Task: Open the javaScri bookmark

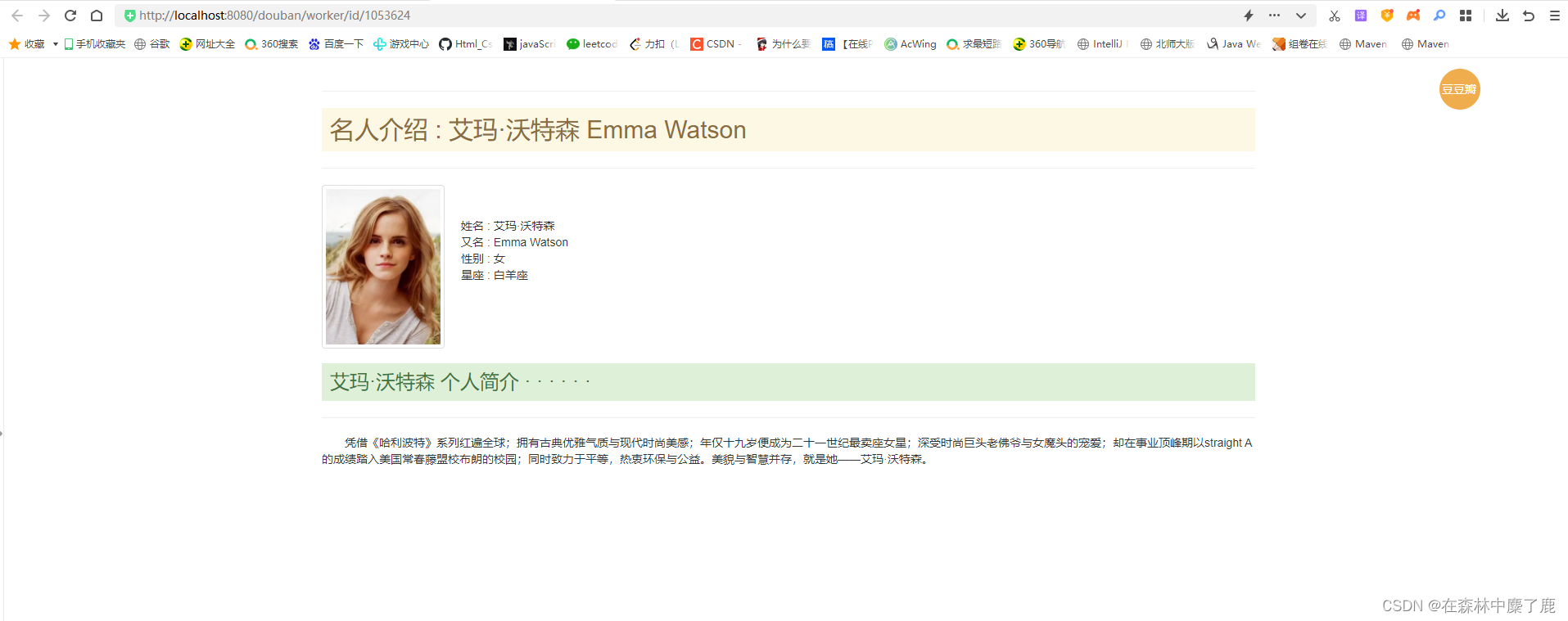Action: pyautogui.click(x=530, y=44)
